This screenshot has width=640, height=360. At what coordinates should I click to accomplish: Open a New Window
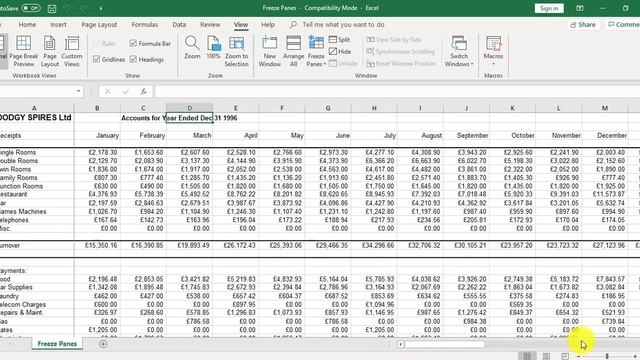[269, 51]
